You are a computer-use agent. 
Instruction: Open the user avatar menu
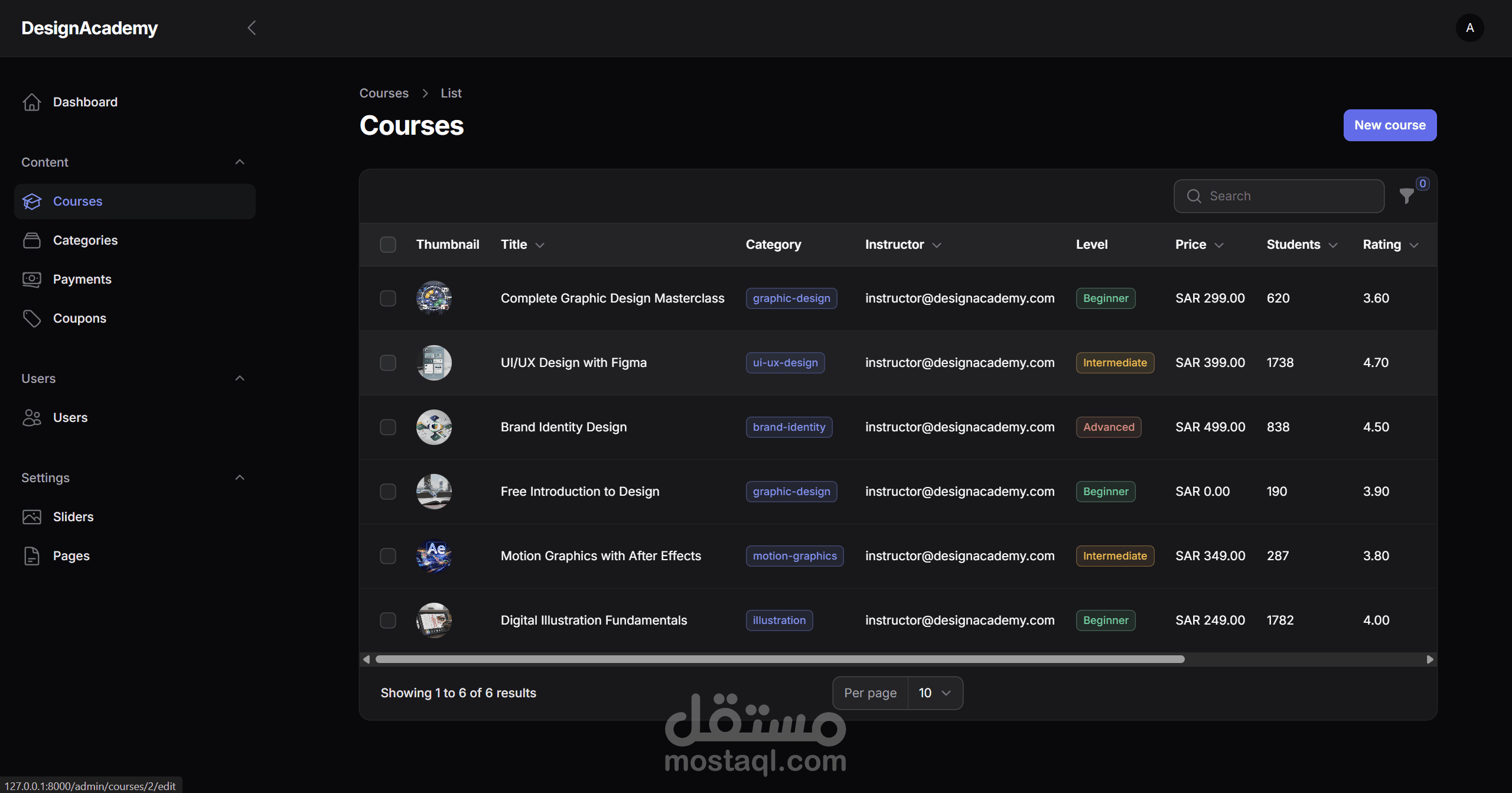click(1469, 28)
